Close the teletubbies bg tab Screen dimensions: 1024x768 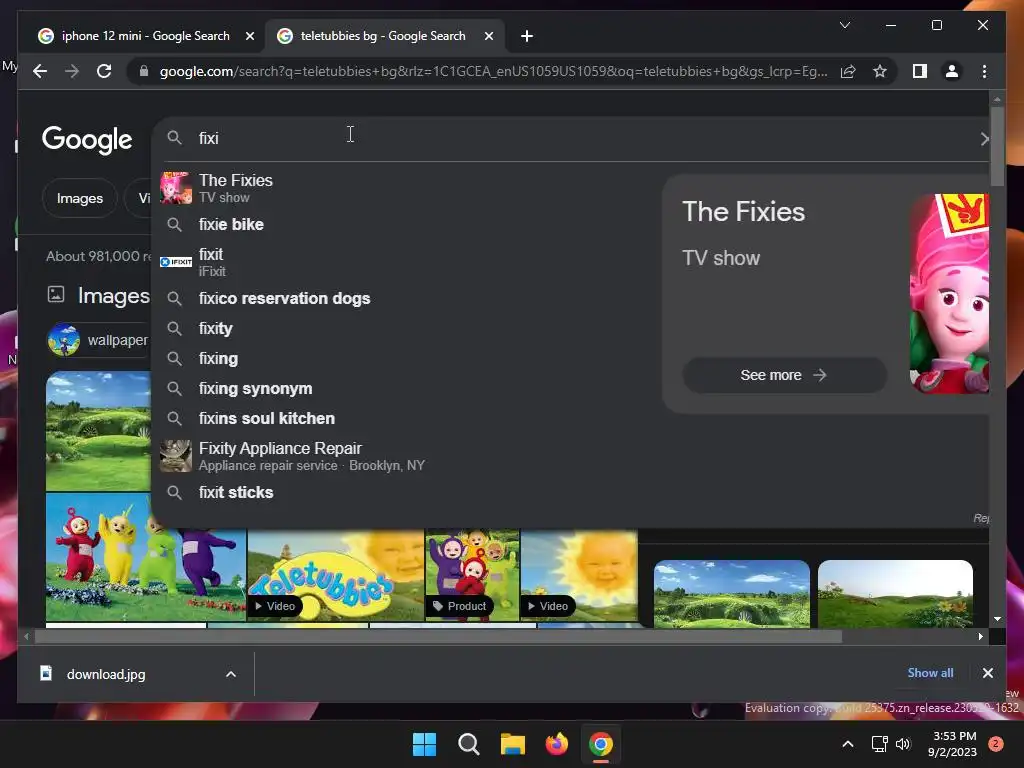(x=488, y=36)
